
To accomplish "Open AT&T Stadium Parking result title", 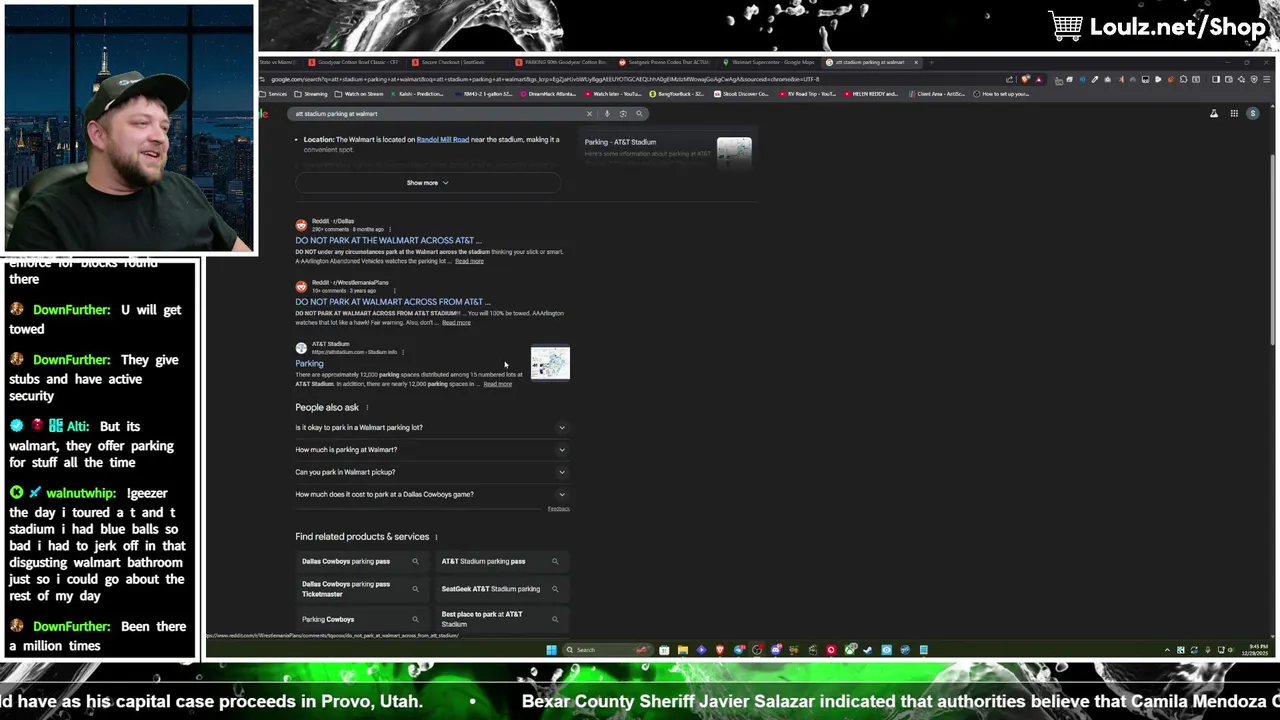I will tap(309, 363).
